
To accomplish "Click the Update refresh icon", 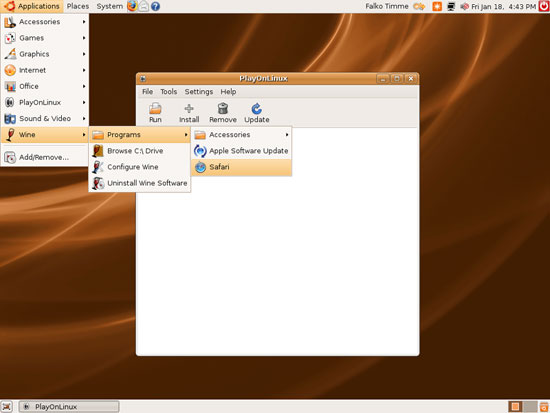I will pyautogui.click(x=257, y=108).
